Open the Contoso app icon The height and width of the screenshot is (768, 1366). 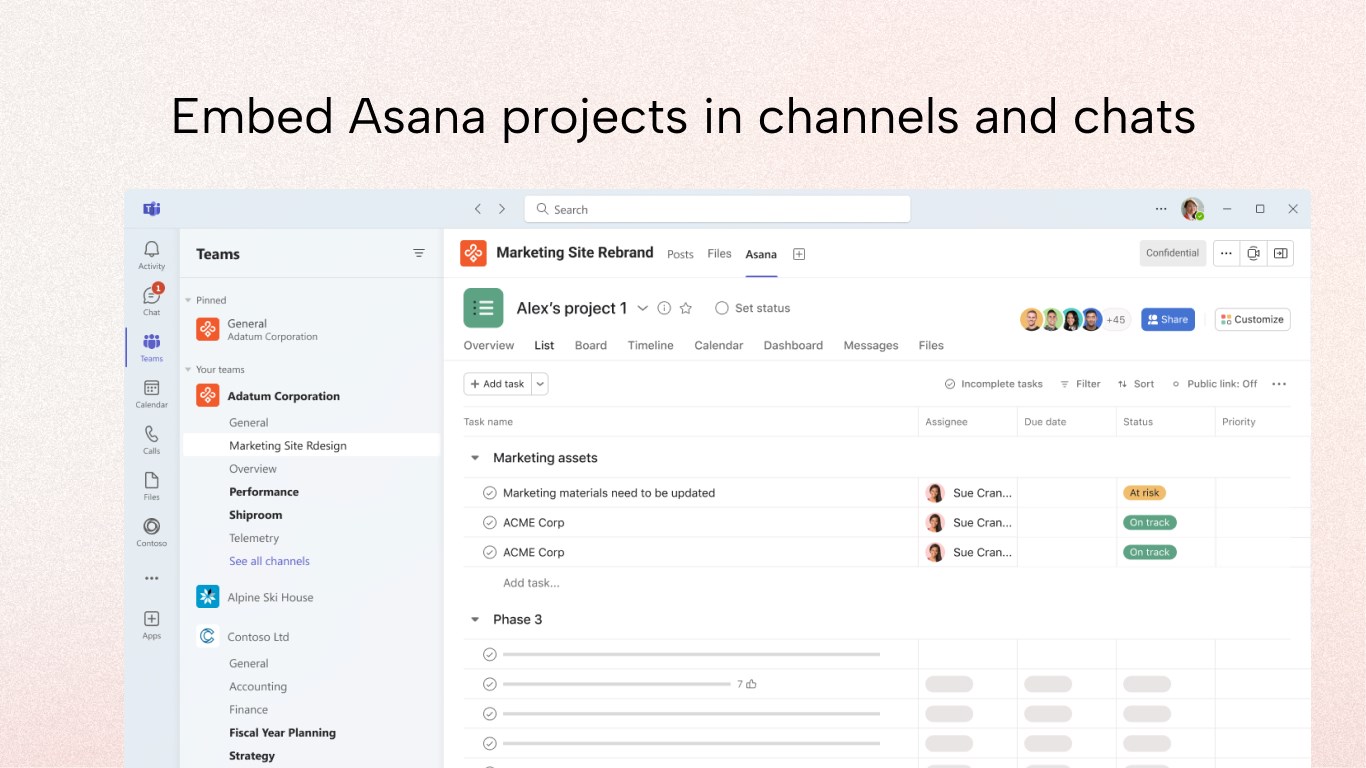(151, 532)
